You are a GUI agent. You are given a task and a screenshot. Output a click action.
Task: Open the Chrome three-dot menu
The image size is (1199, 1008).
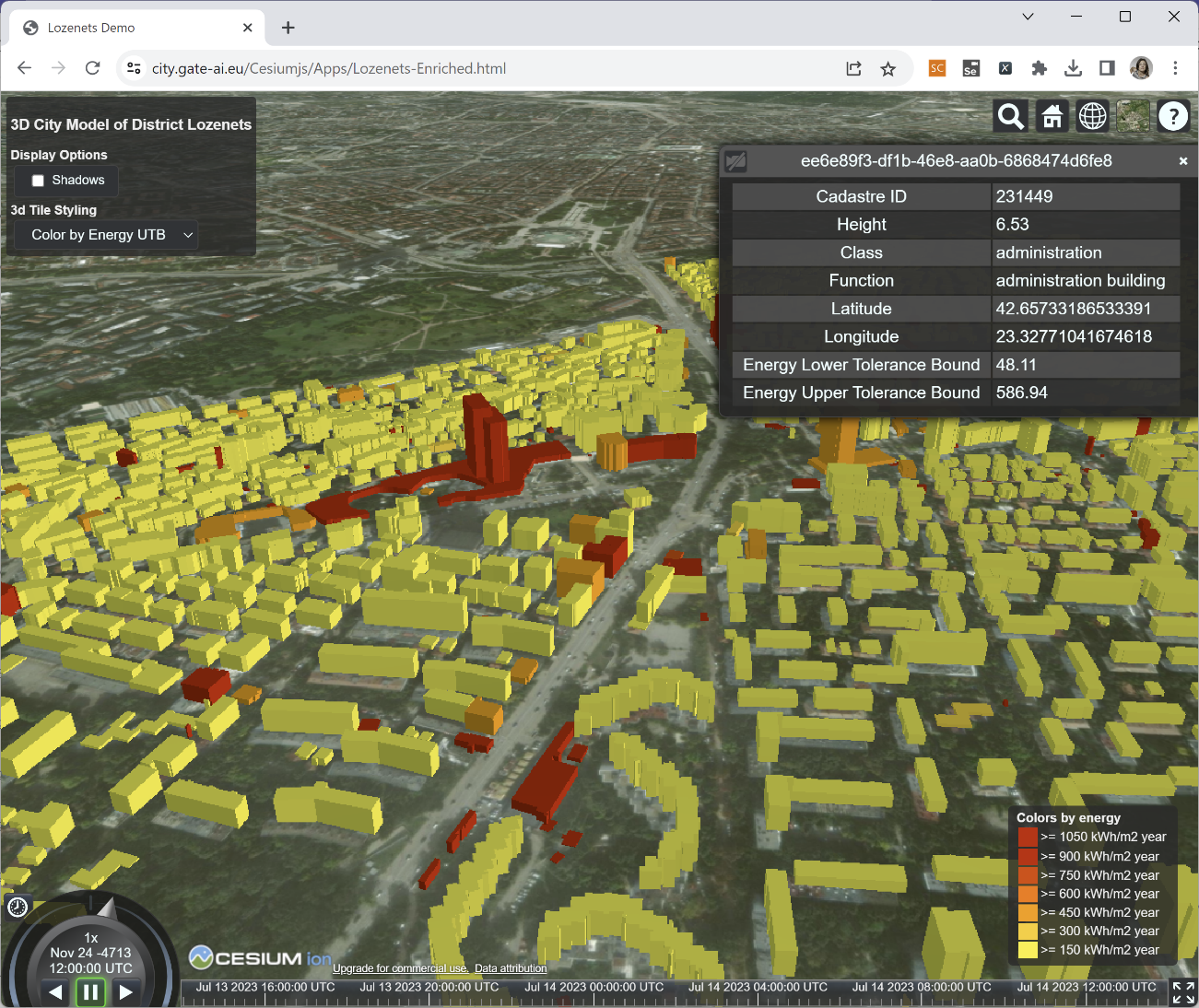coord(1175,68)
